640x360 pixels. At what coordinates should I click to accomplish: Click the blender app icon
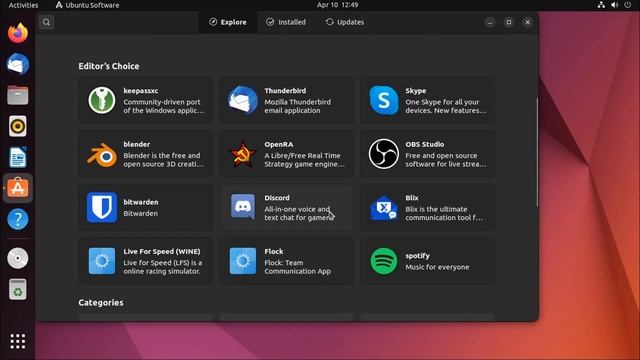(102, 154)
